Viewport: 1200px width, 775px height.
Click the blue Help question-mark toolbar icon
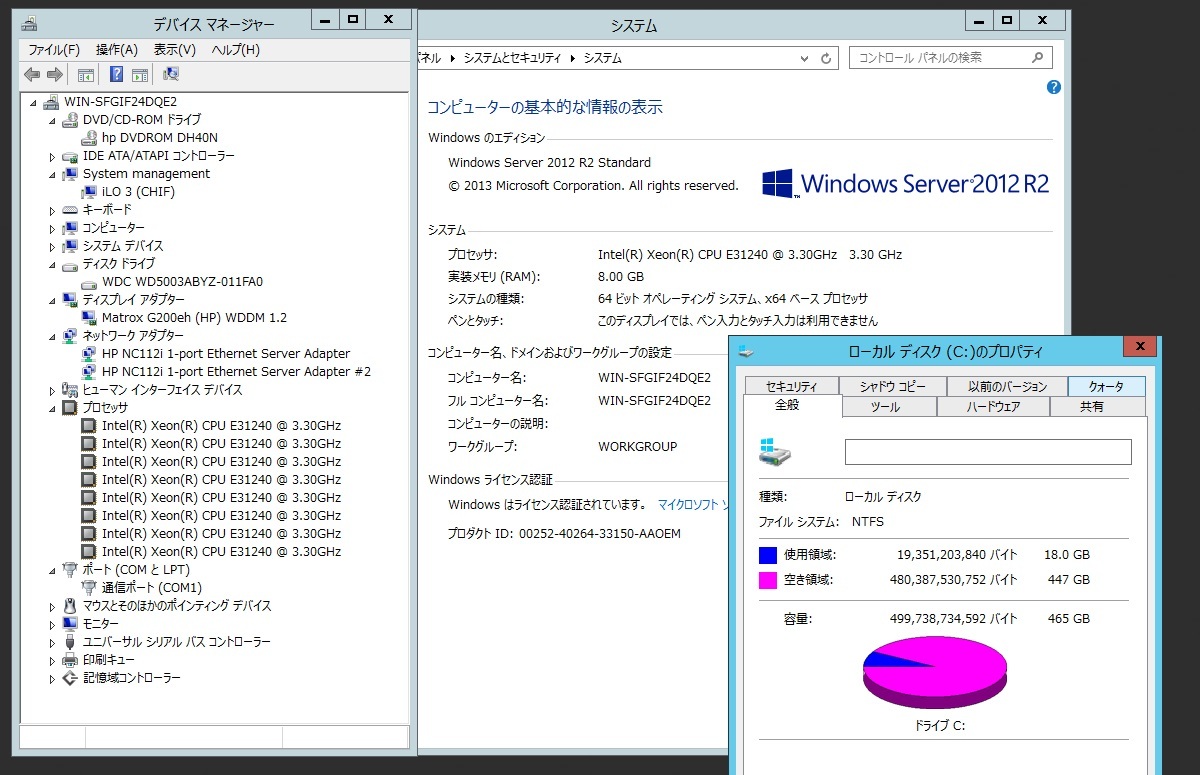(116, 74)
